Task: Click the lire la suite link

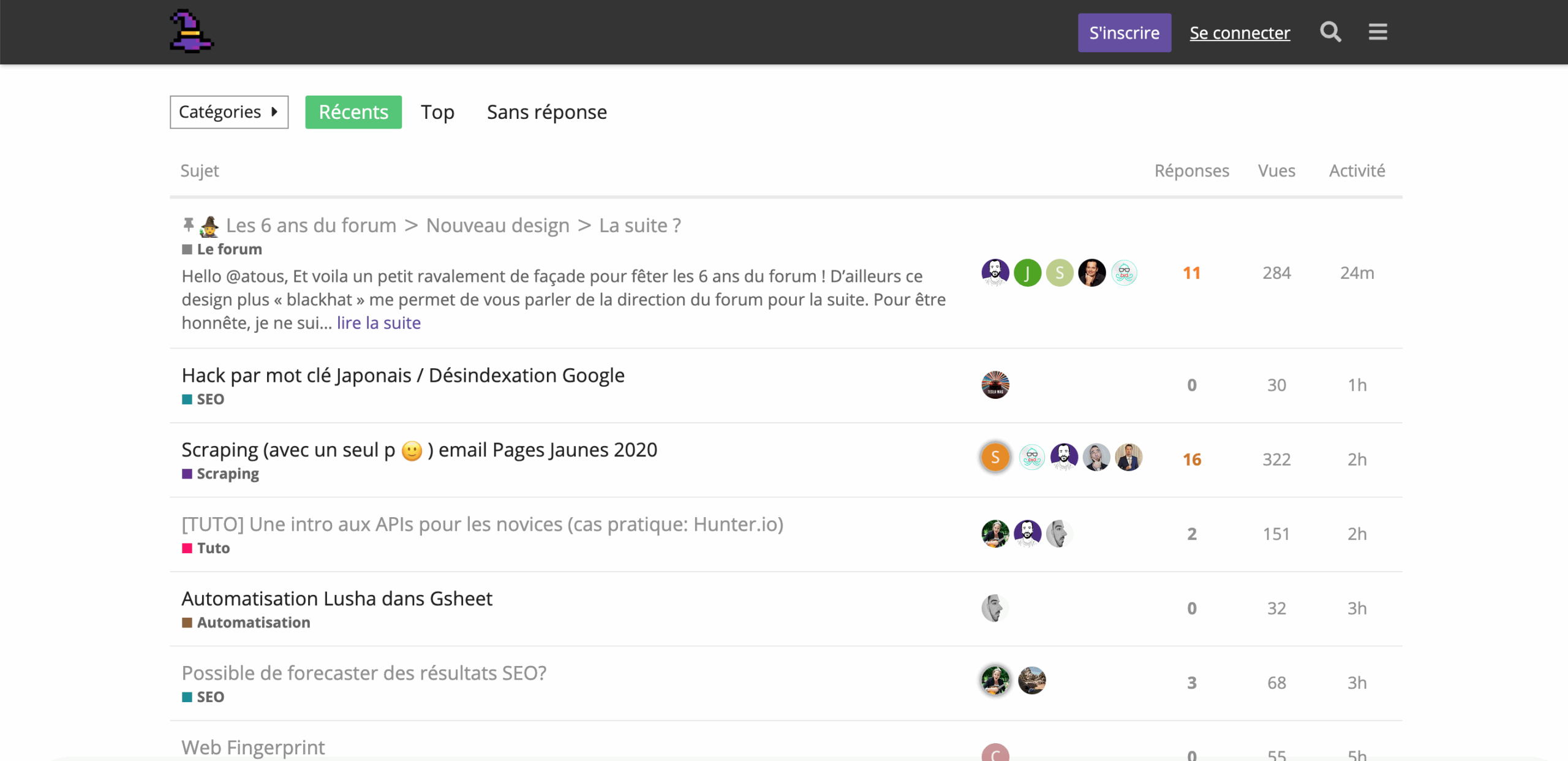Action: (379, 323)
